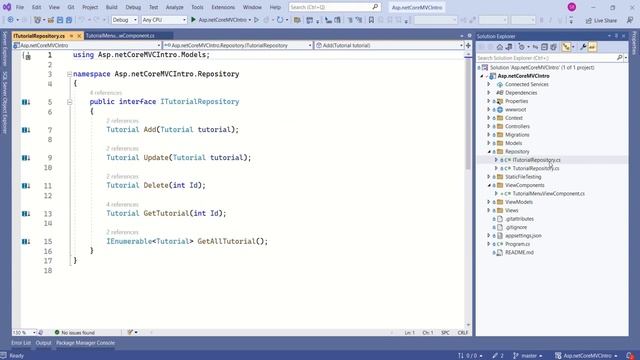Open the Output tab
The height and width of the screenshot is (360, 640).
(43, 343)
